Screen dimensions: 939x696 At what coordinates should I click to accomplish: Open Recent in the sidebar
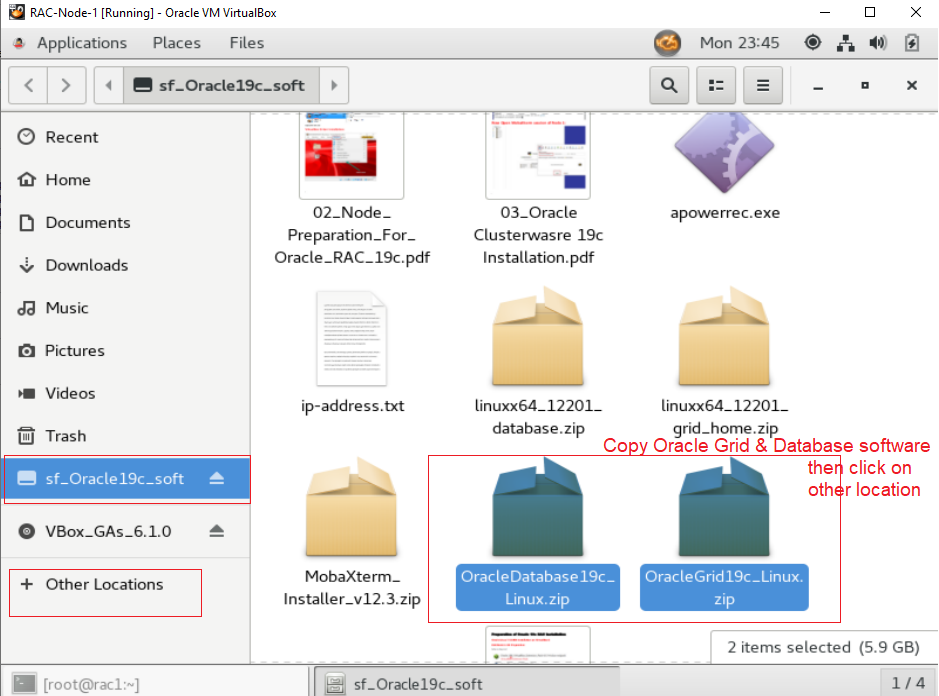click(x=125, y=137)
